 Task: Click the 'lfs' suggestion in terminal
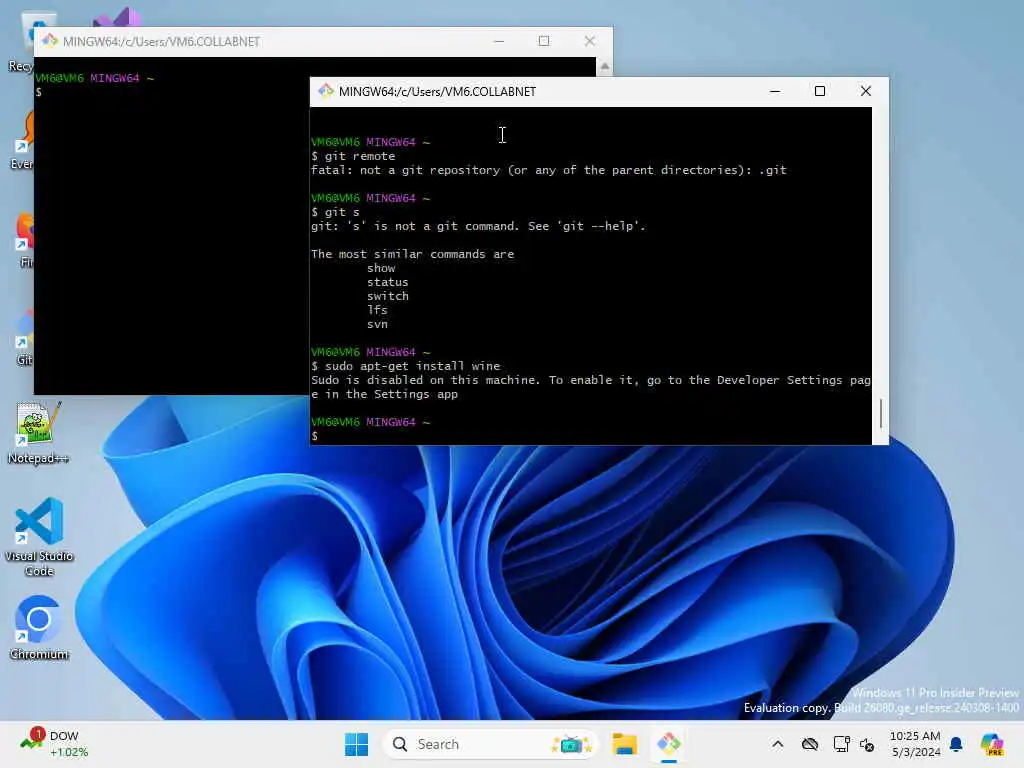(x=377, y=310)
